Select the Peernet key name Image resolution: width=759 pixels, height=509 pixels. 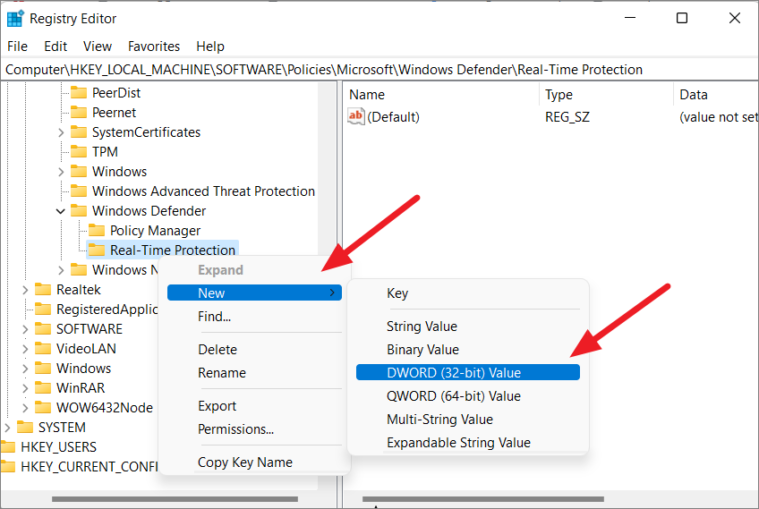[114, 112]
